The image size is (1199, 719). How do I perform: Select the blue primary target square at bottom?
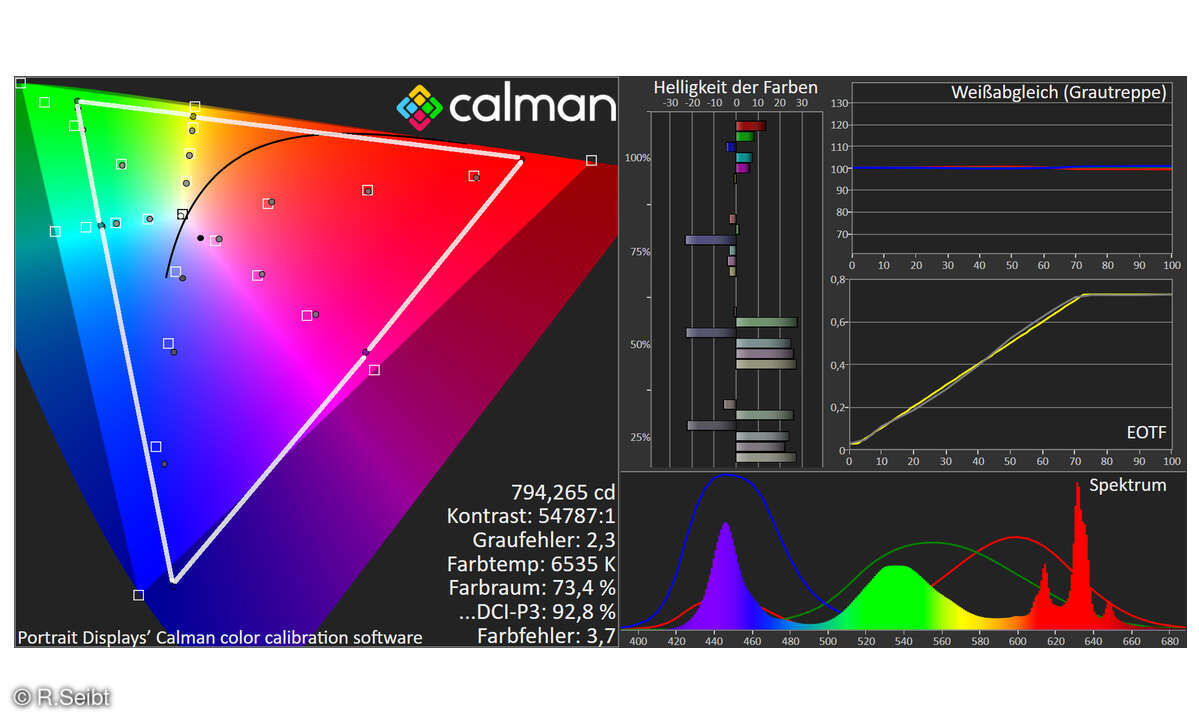tap(138, 595)
